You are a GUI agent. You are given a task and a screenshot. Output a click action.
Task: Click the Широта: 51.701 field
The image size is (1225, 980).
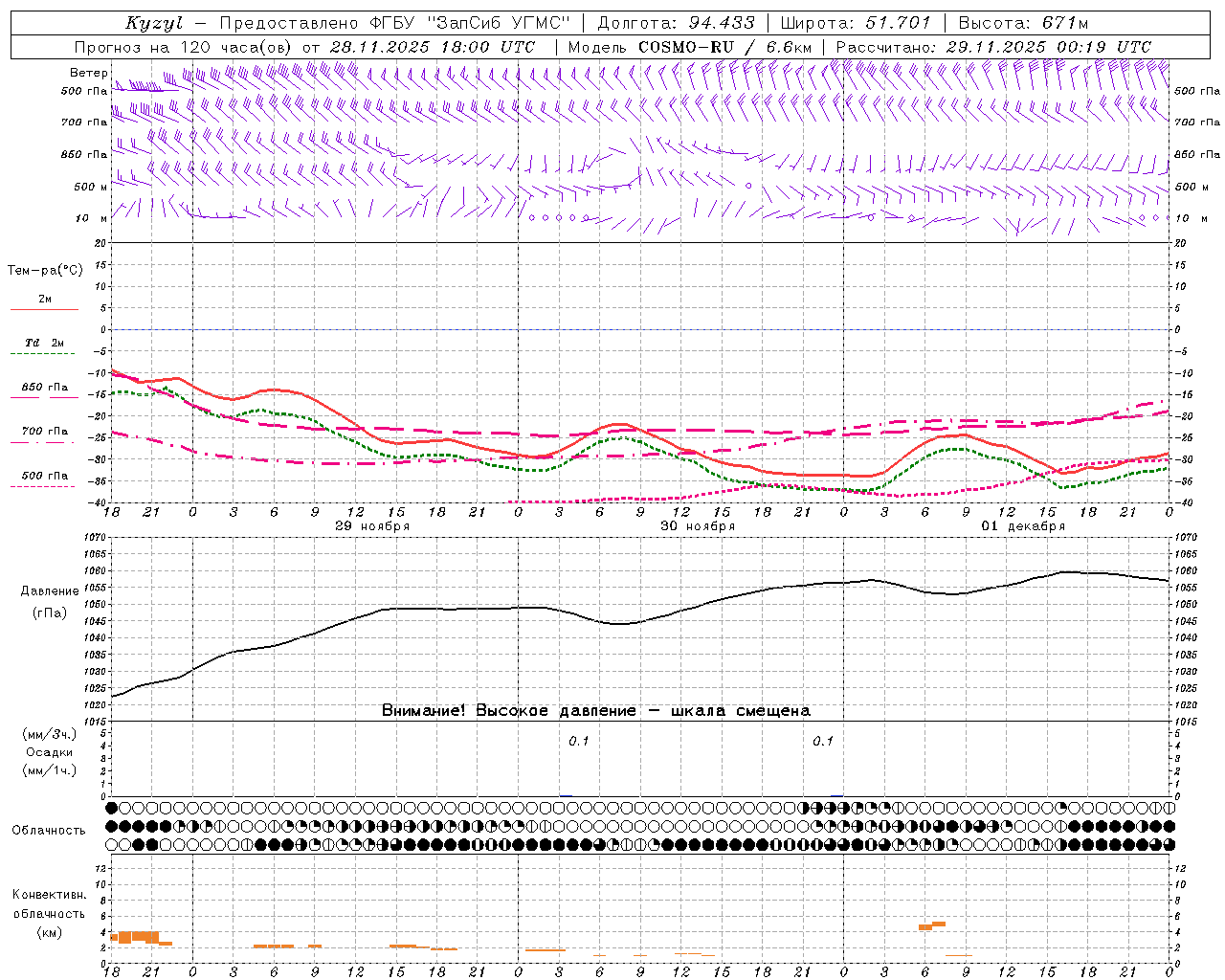pos(857,23)
